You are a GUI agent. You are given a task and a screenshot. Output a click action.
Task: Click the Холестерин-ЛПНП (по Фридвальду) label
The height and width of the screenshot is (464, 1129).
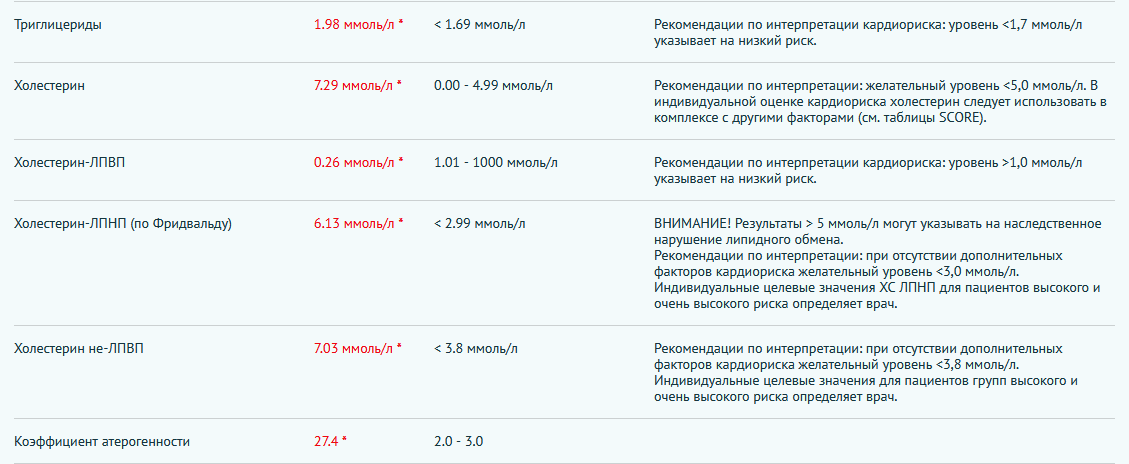click(123, 224)
